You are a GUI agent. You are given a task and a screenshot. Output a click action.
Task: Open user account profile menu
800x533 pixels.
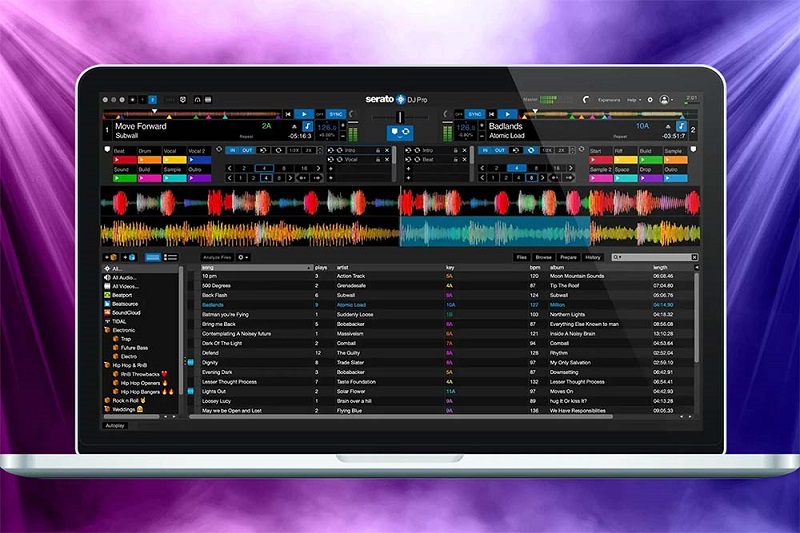point(664,100)
